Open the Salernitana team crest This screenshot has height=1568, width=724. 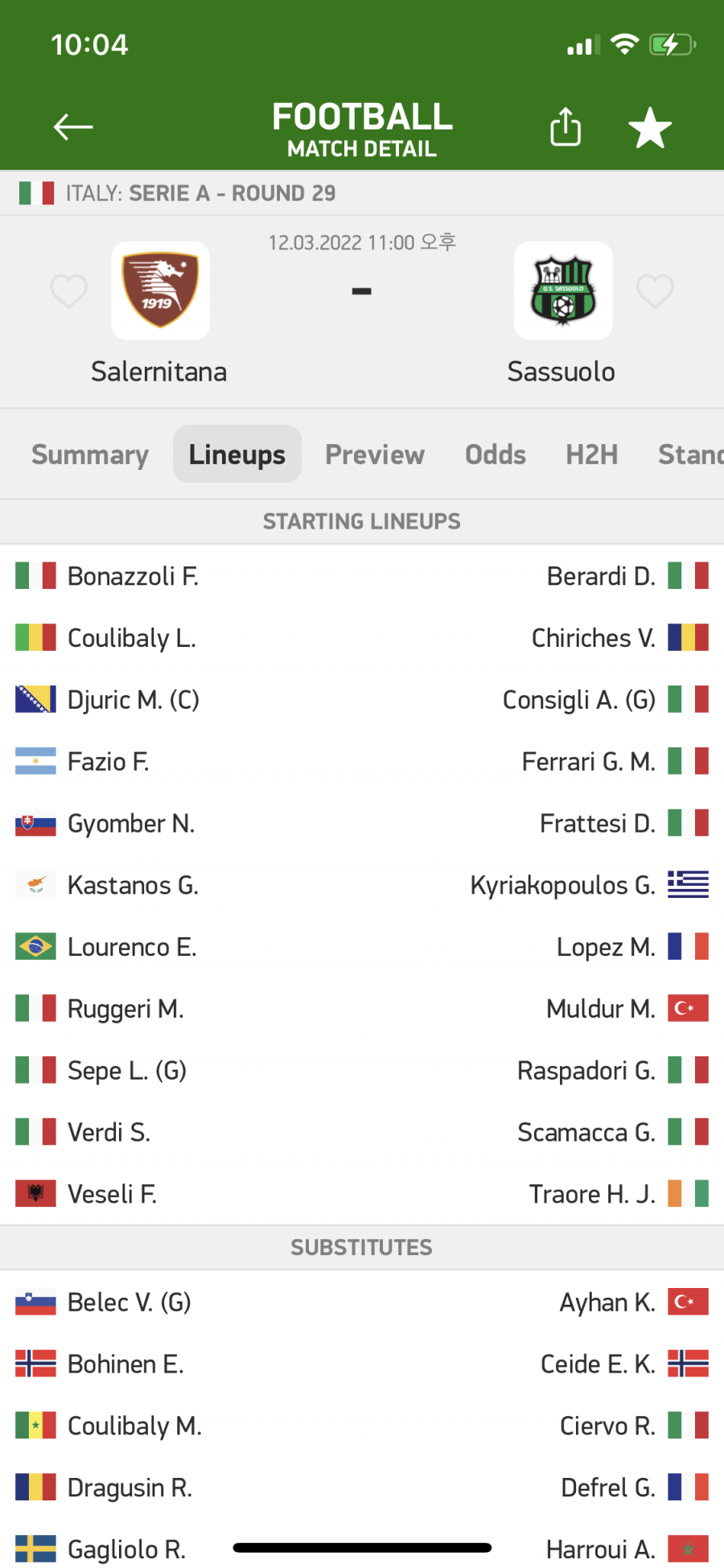[160, 290]
